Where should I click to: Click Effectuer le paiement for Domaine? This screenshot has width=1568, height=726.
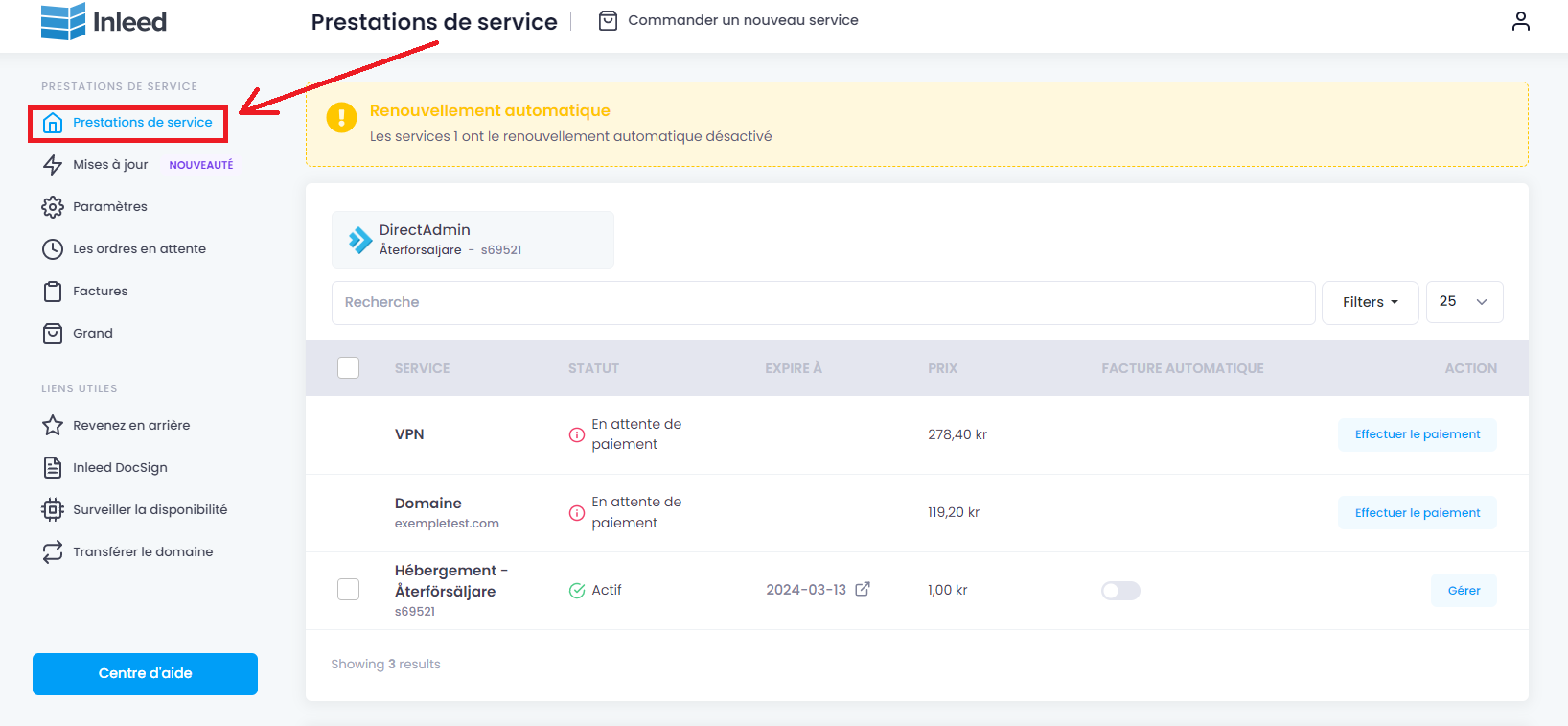pos(1418,513)
